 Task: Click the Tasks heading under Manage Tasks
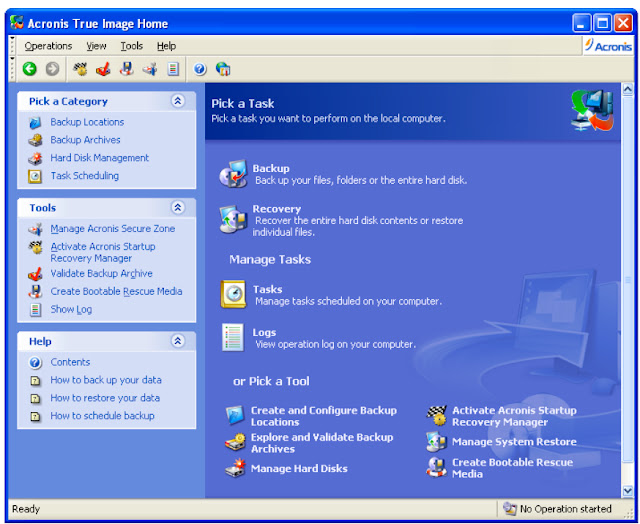tap(267, 289)
